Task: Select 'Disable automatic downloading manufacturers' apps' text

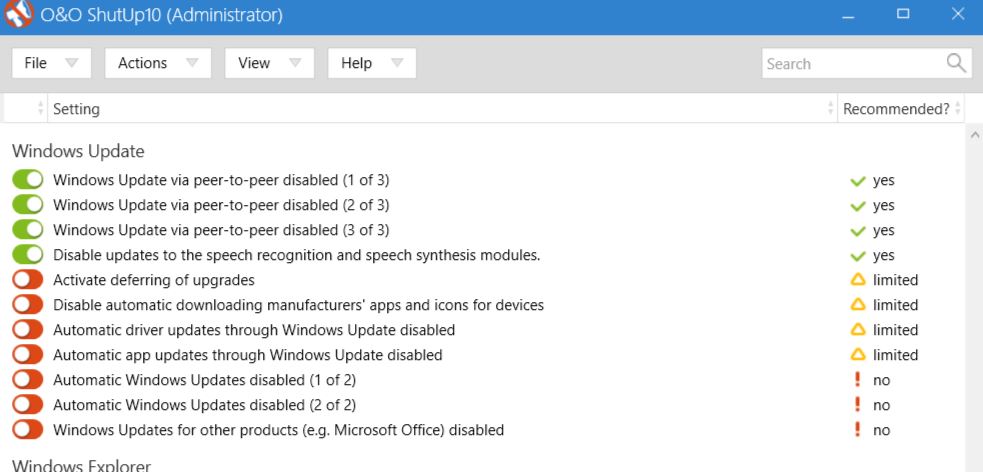Action: click(298, 305)
